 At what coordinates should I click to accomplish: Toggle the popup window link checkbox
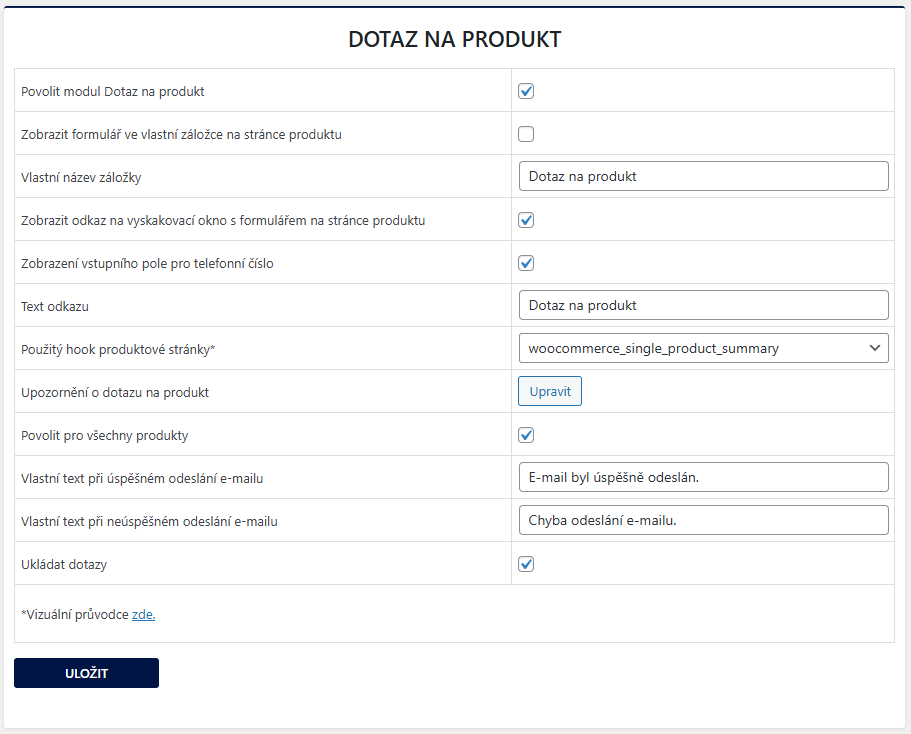click(x=526, y=220)
